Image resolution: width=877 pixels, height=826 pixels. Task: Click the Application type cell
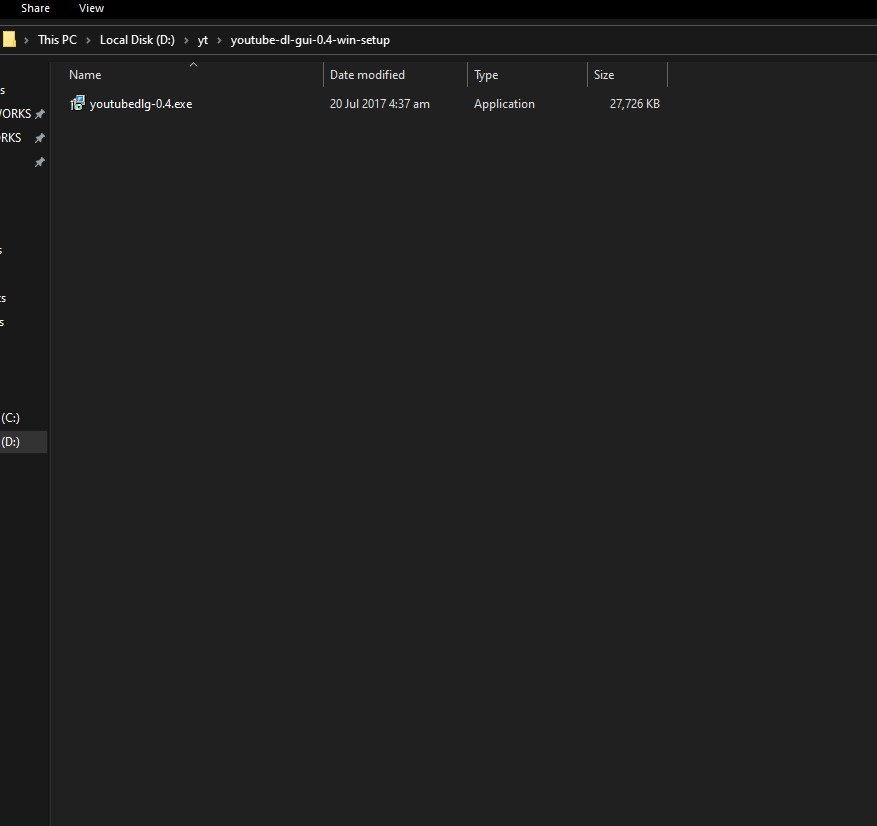[x=504, y=104]
